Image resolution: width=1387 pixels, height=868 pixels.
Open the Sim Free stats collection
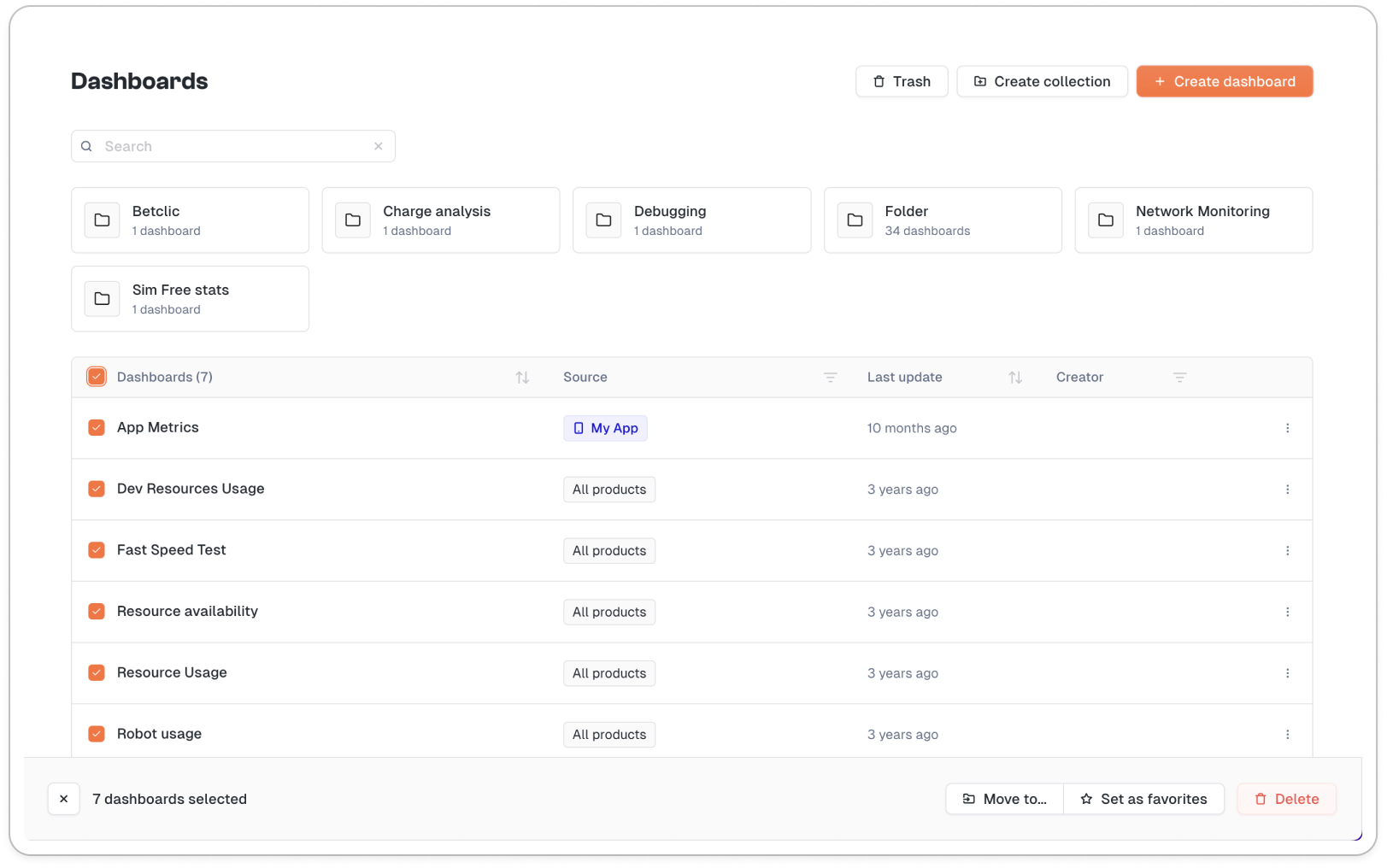[190, 299]
